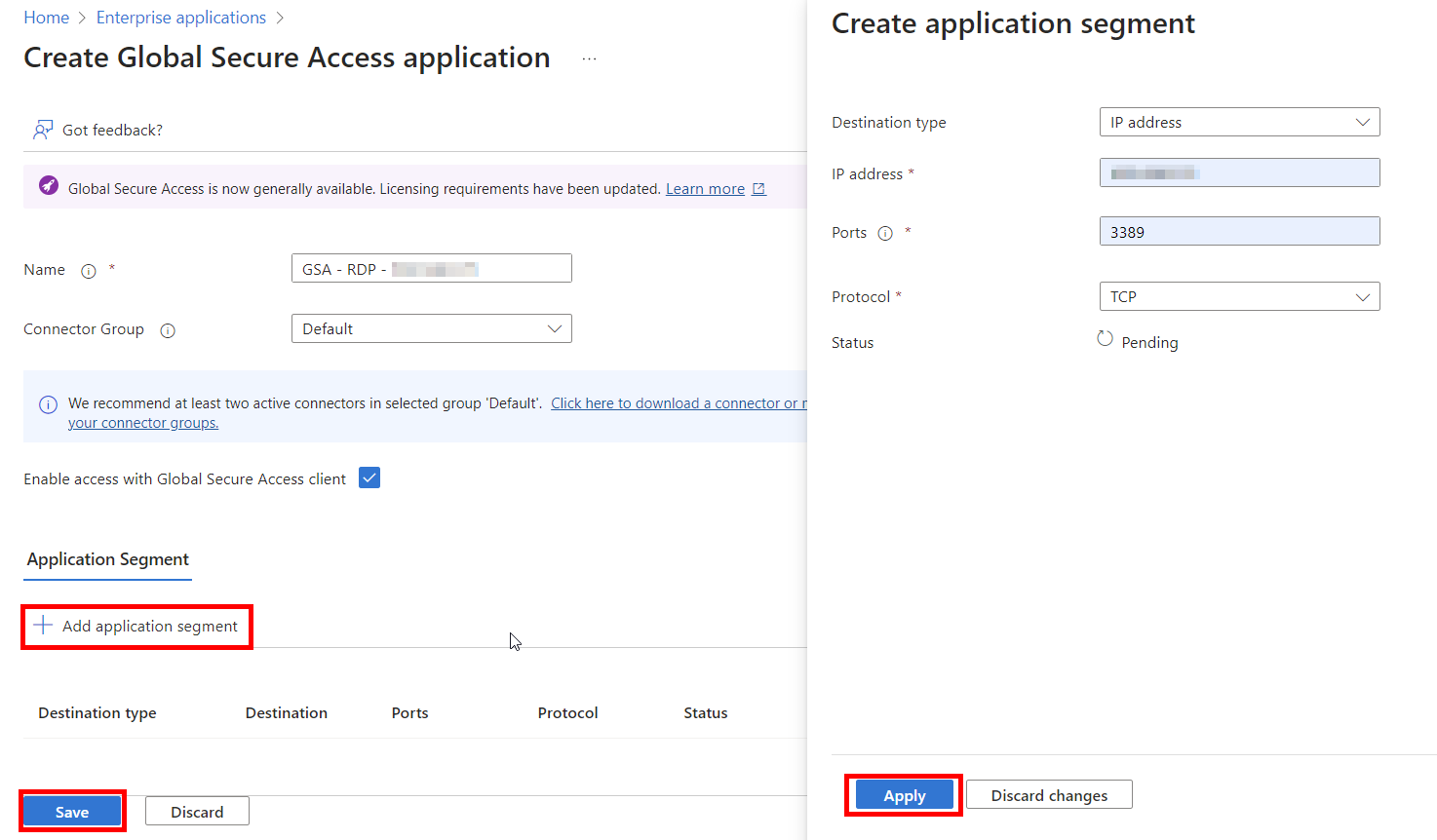The height and width of the screenshot is (840, 1437).
Task: Click the Destination type column header
Action: (97, 713)
